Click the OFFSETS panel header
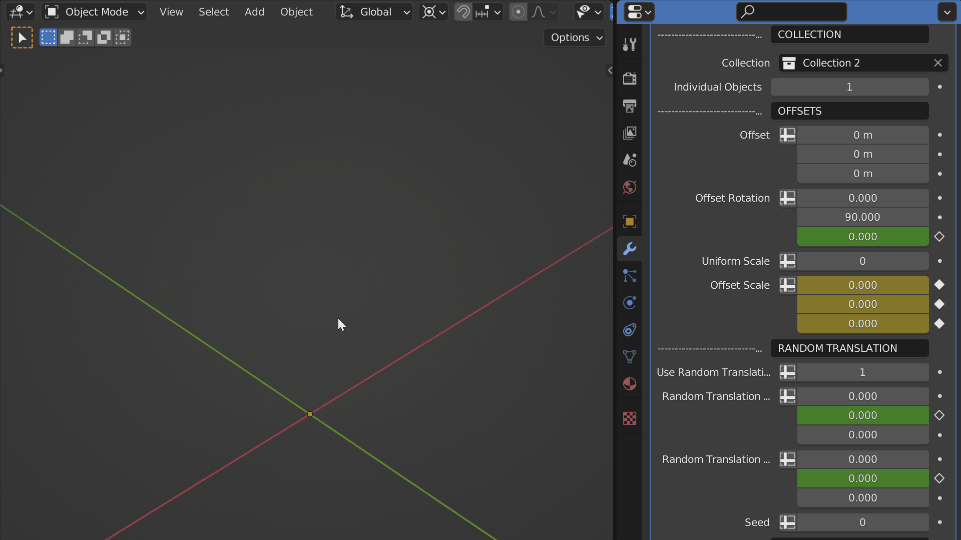The height and width of the screenshot is (540, 961). [849, 111]
